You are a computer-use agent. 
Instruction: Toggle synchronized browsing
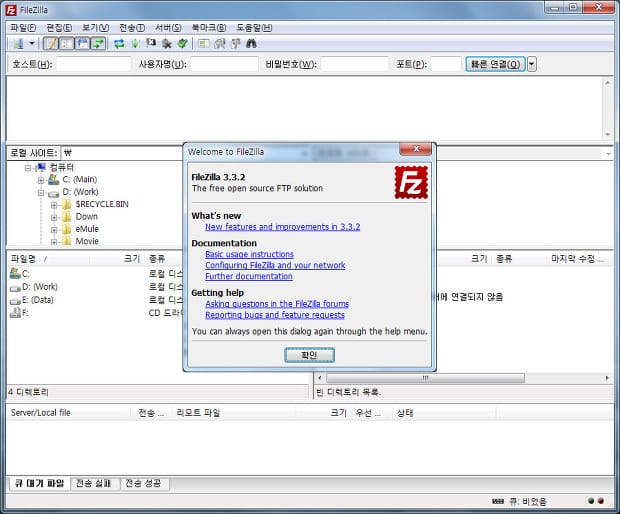tap(235, 43)
